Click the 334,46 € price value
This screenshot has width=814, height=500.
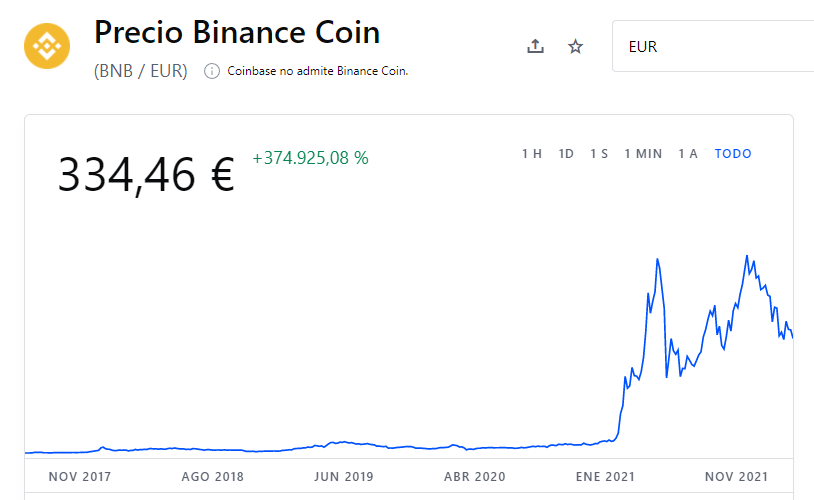coord(146,175)
